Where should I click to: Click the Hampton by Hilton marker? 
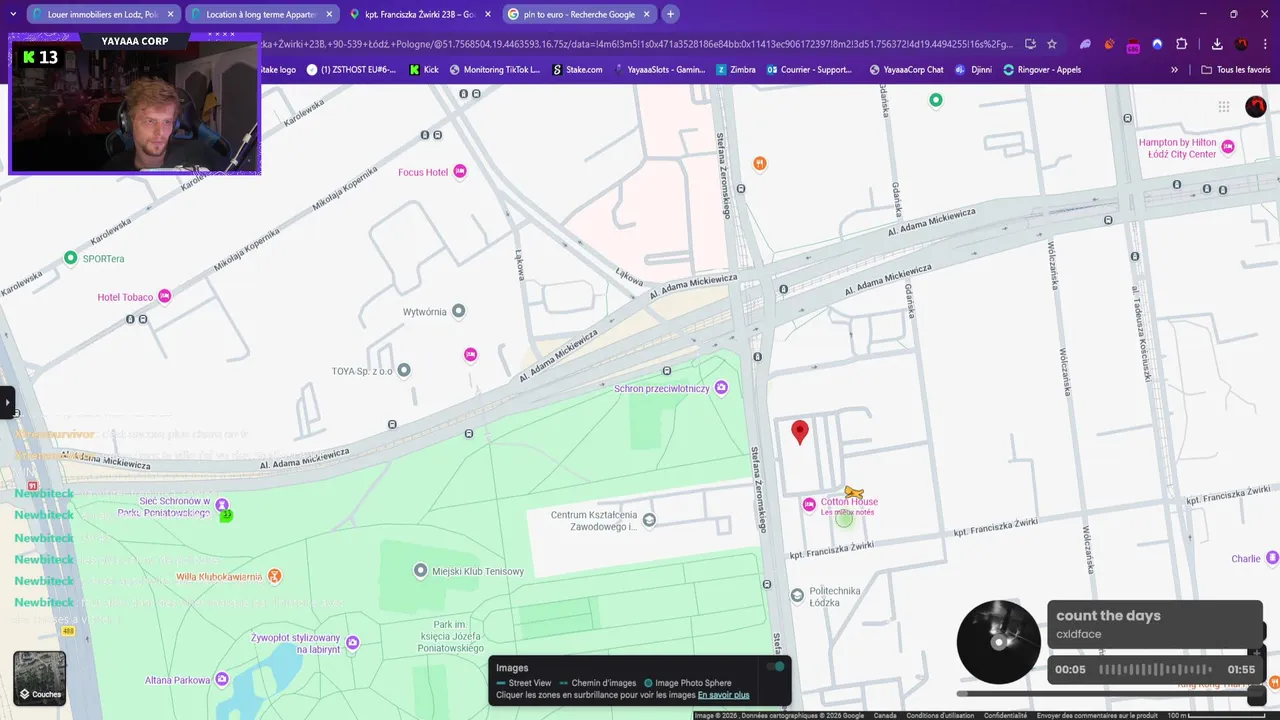(1228, 148)
